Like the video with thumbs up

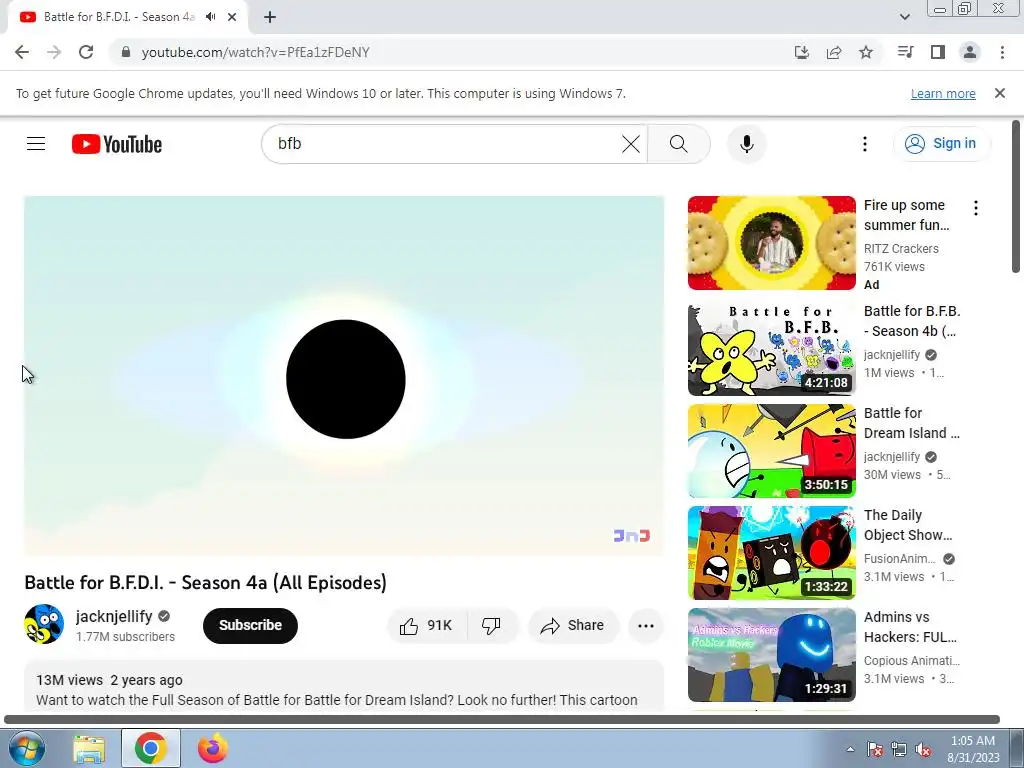[x=428, y=626]
